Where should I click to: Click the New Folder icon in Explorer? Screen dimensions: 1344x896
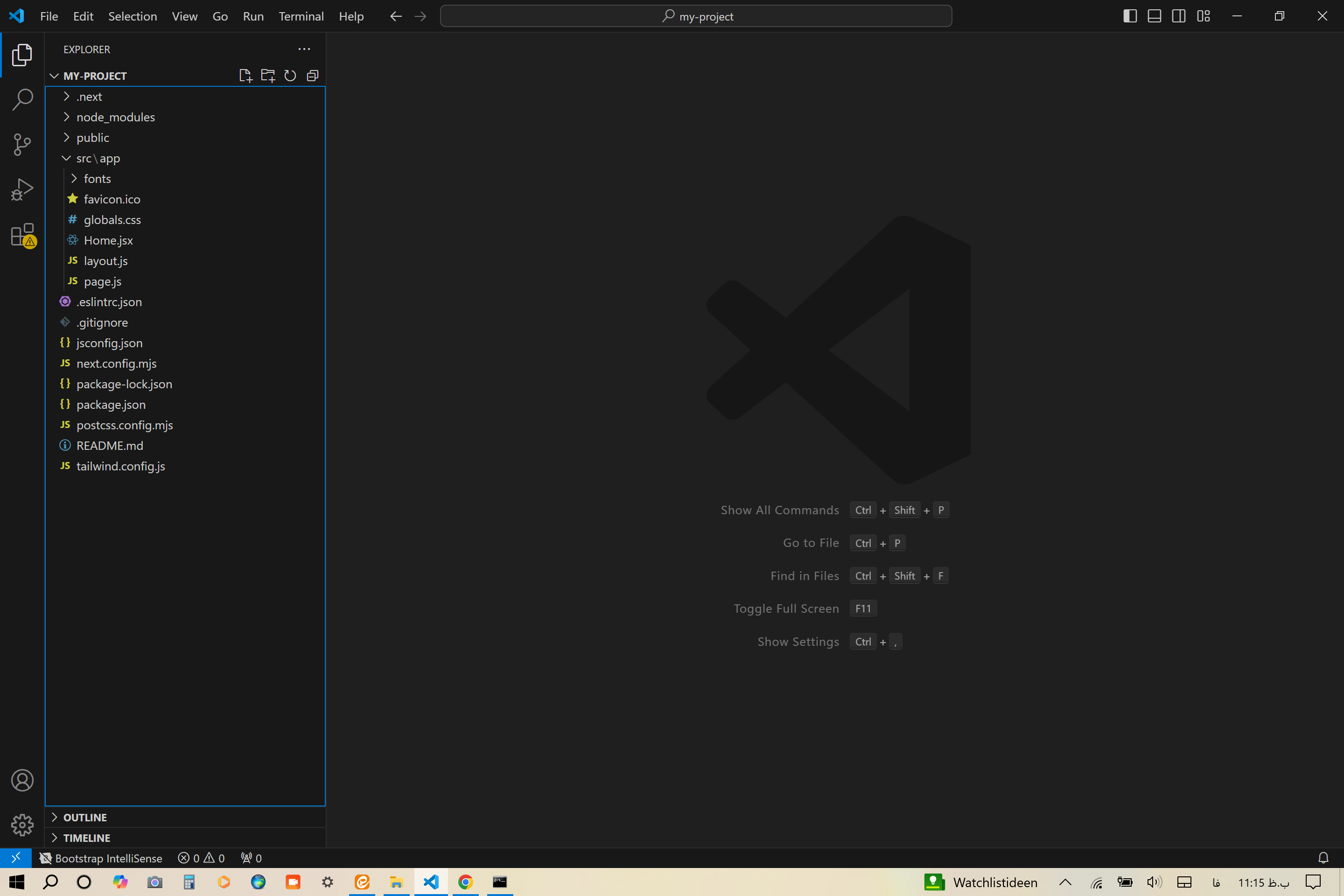(267, 76)
